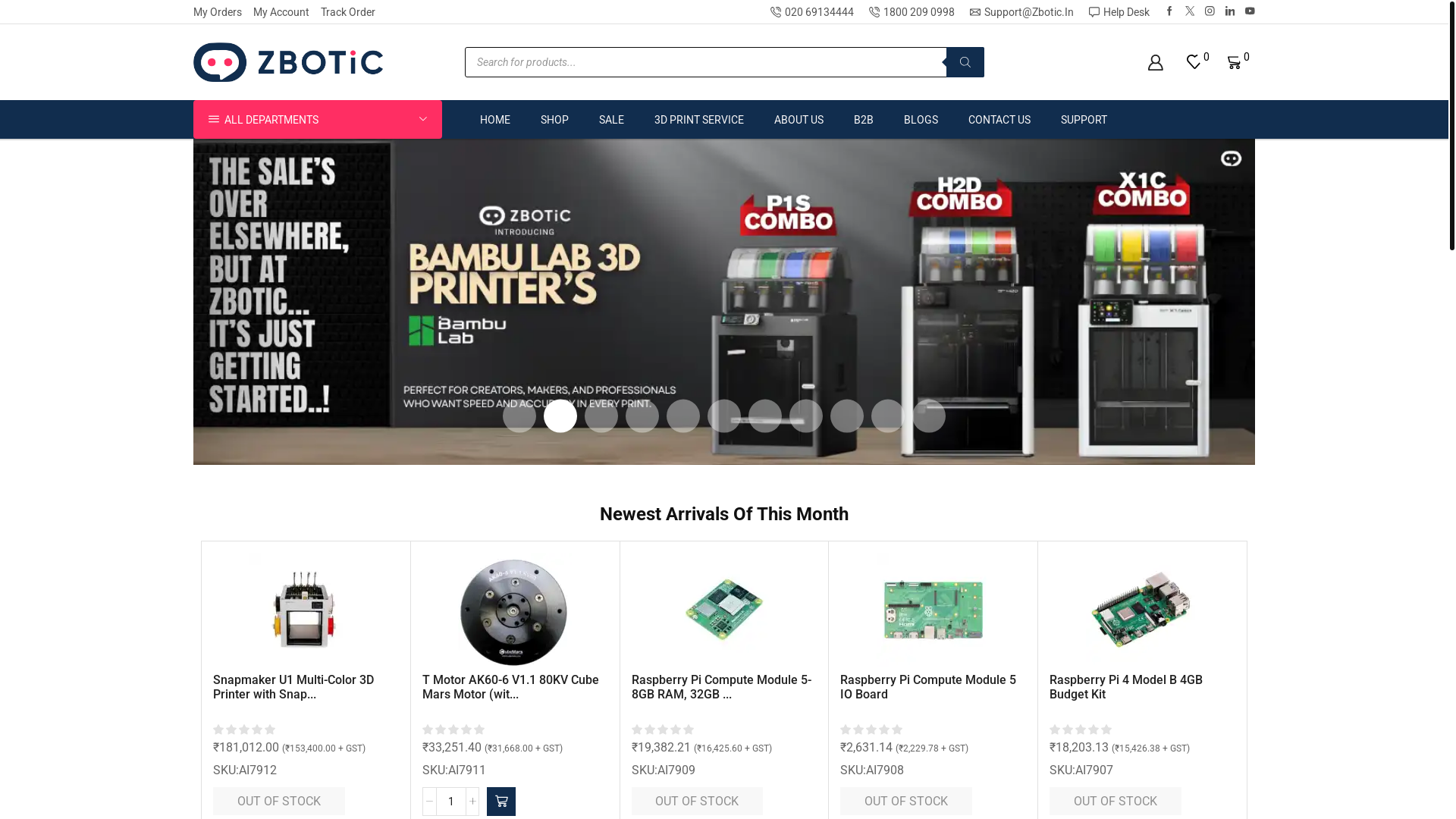Open the Home menu item
The height and width of the screenshot is (819, 1456).
coord(495,120)
